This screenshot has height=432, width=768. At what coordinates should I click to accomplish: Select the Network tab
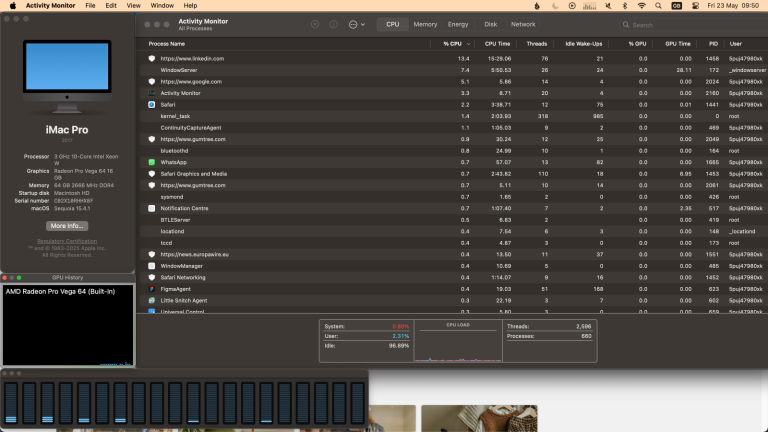(523, 24)
